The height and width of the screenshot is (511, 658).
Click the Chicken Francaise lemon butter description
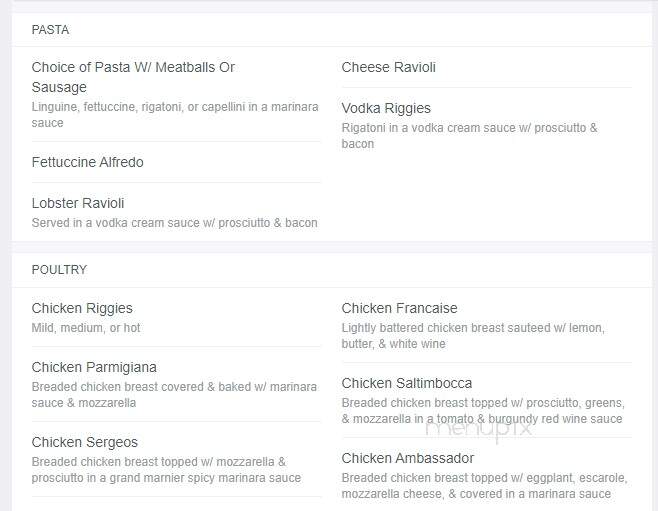(473, 336)
